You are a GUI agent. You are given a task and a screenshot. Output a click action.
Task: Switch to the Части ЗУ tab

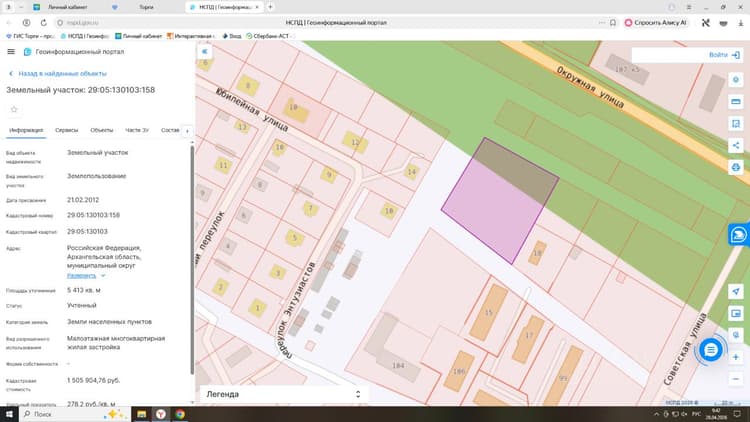click(x=137, y=130)
